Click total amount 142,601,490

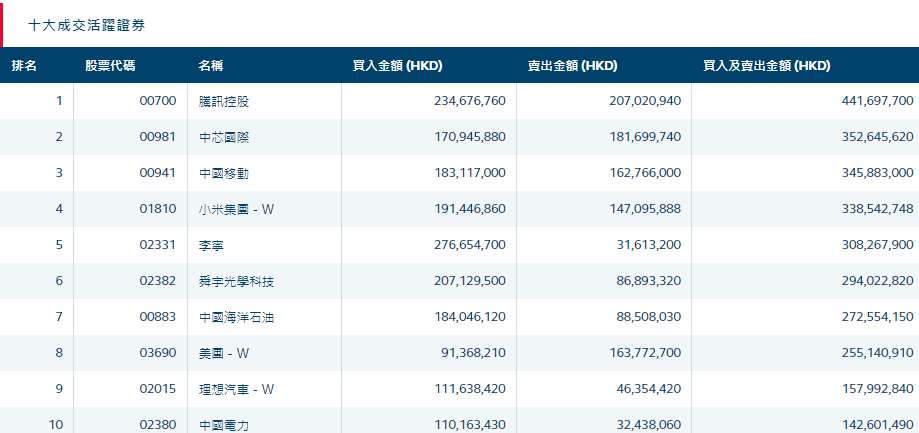[877, 424]
